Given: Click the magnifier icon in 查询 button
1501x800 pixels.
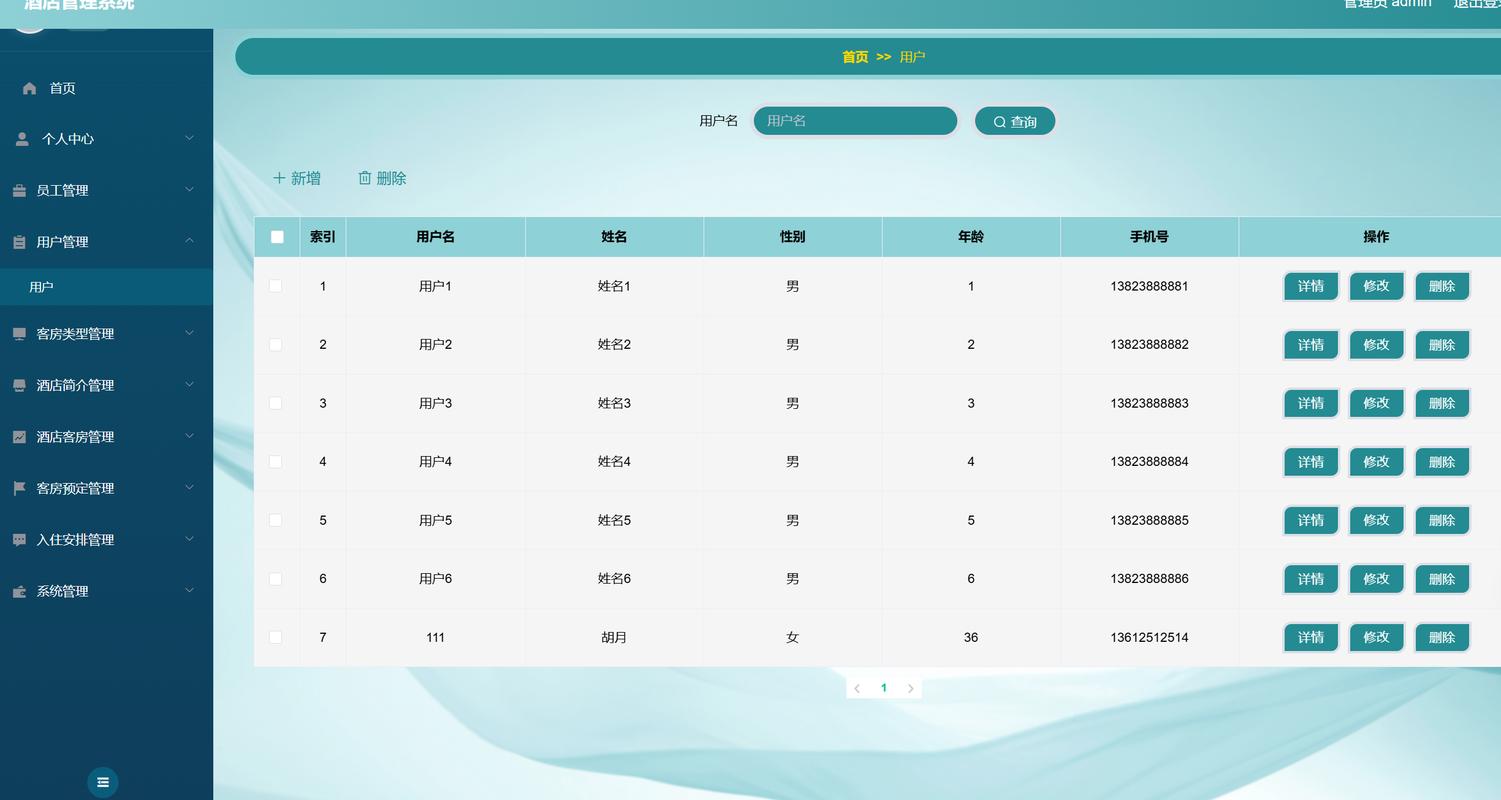Looking at the screenshot, I should (x=999, y=122).
